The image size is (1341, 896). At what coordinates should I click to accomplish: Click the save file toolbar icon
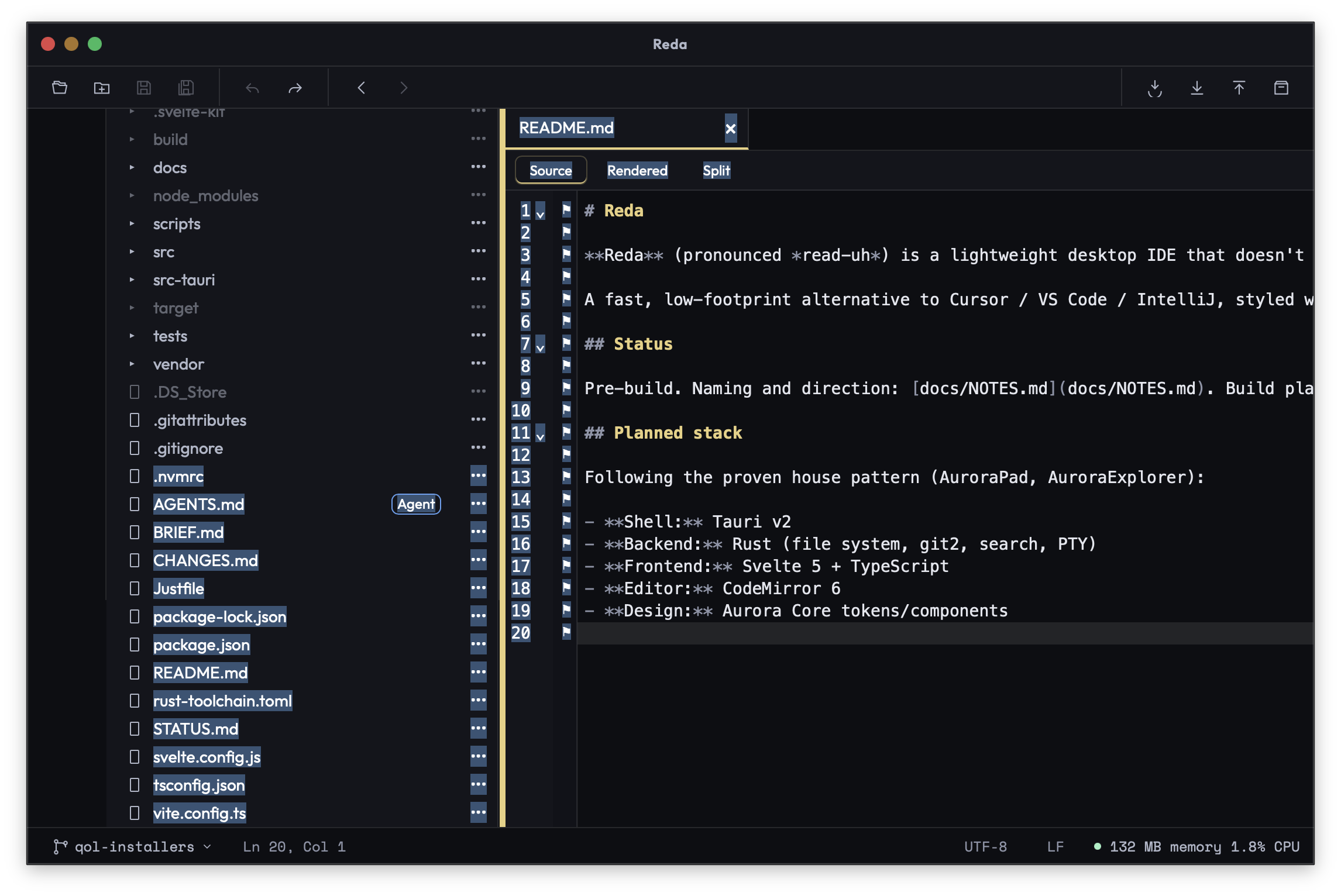144,88
